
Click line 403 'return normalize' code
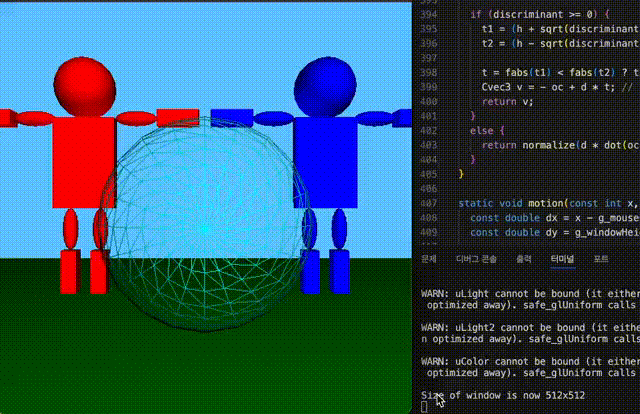pyautogui.click(x=560, y=145)
